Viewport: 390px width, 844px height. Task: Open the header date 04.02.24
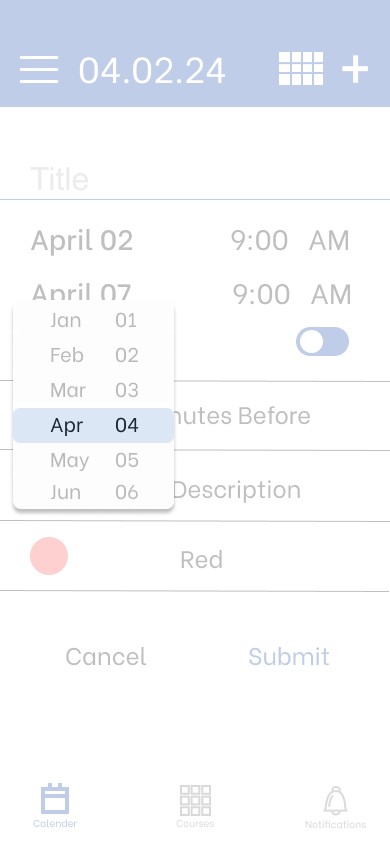point(152,71)
